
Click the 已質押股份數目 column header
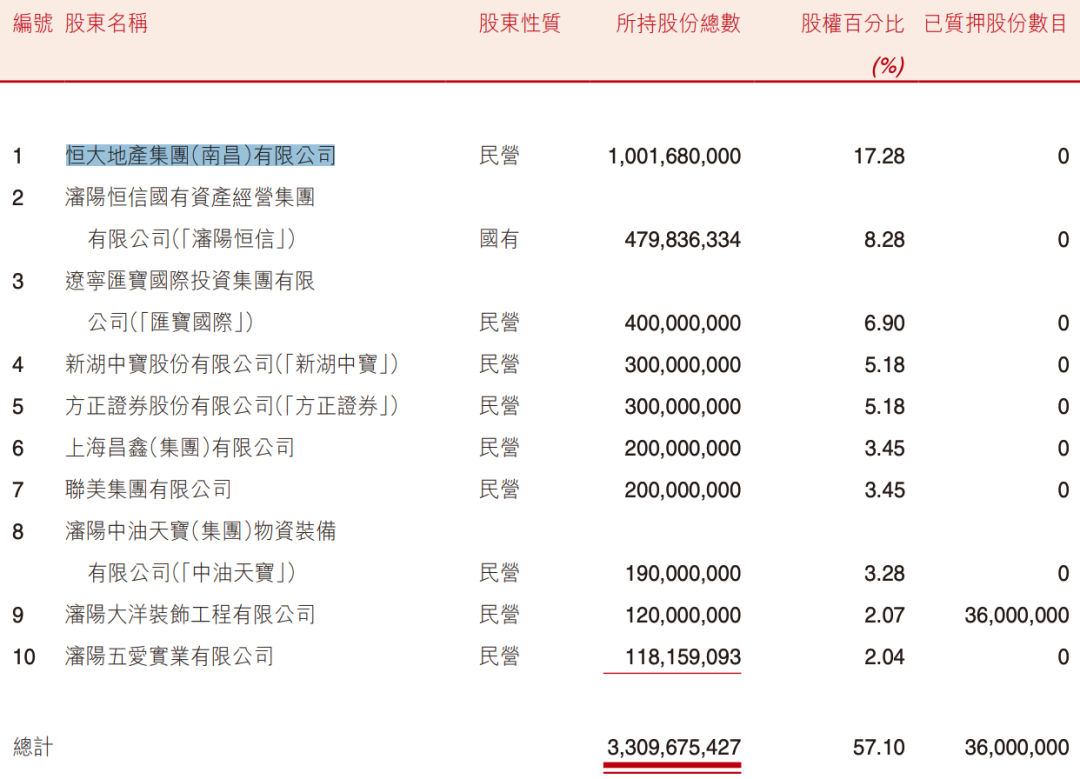tap(996, 24)
